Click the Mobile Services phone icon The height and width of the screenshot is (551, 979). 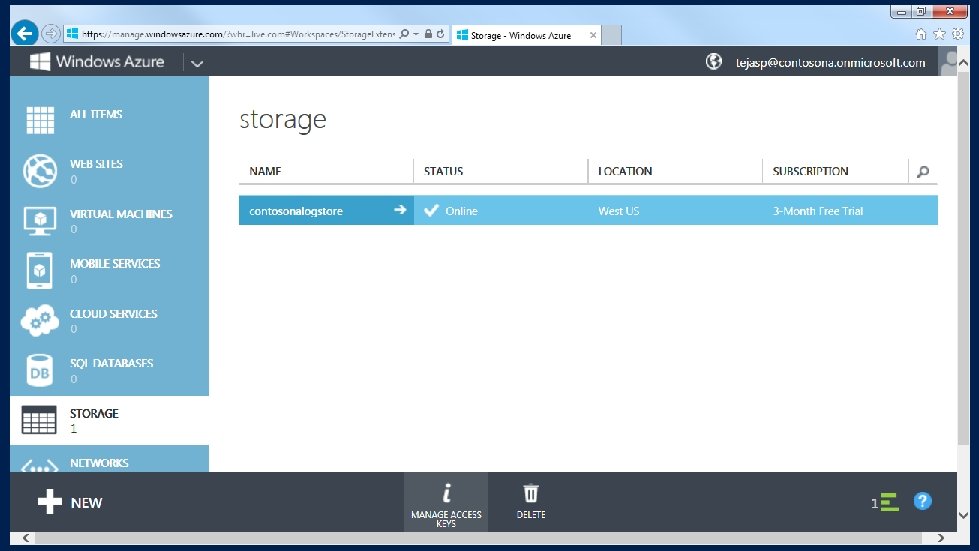tap(39, 270)
